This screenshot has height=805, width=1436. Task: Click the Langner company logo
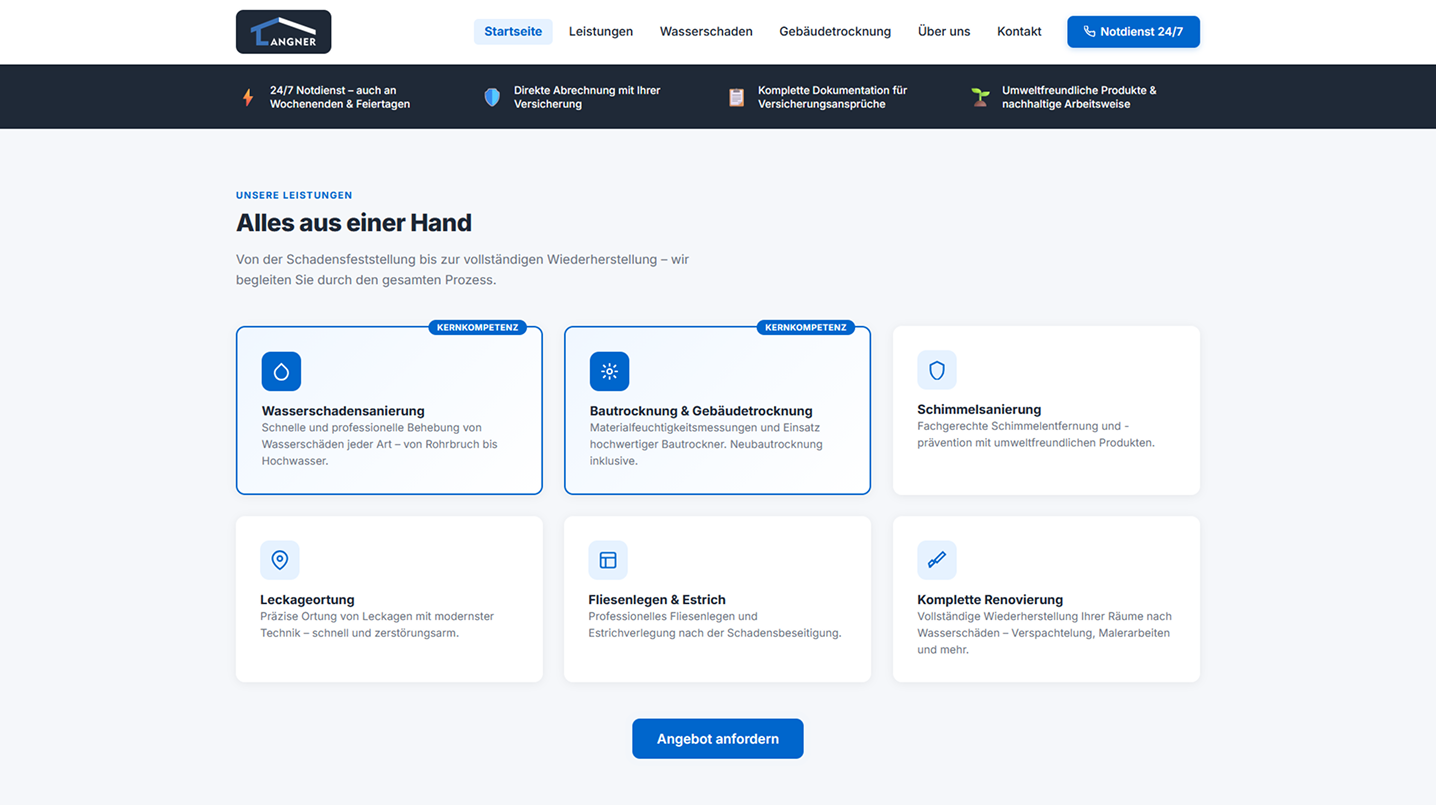click(x=283, y=32)
